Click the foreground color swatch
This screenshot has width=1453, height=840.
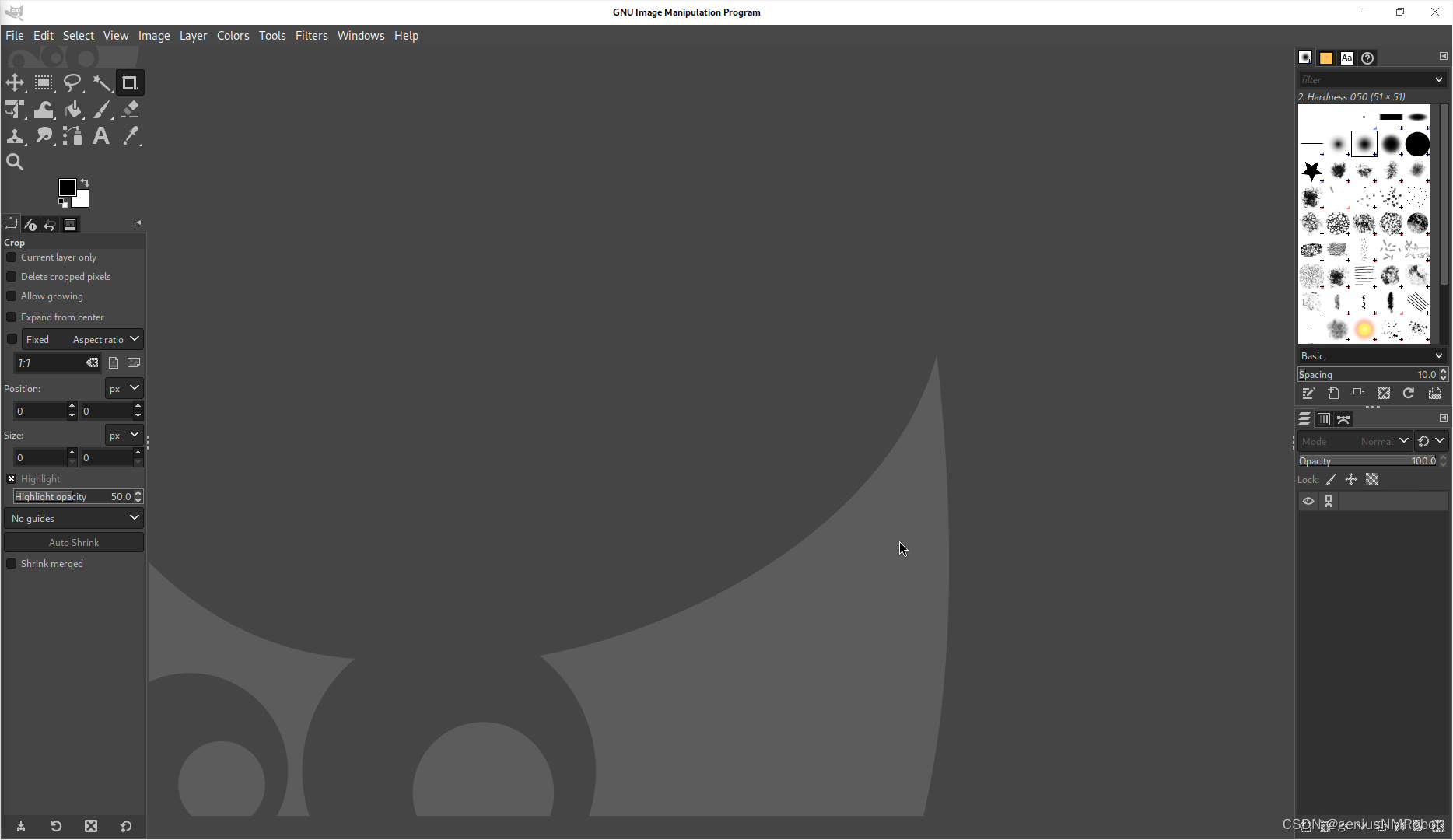coord(68,187)
